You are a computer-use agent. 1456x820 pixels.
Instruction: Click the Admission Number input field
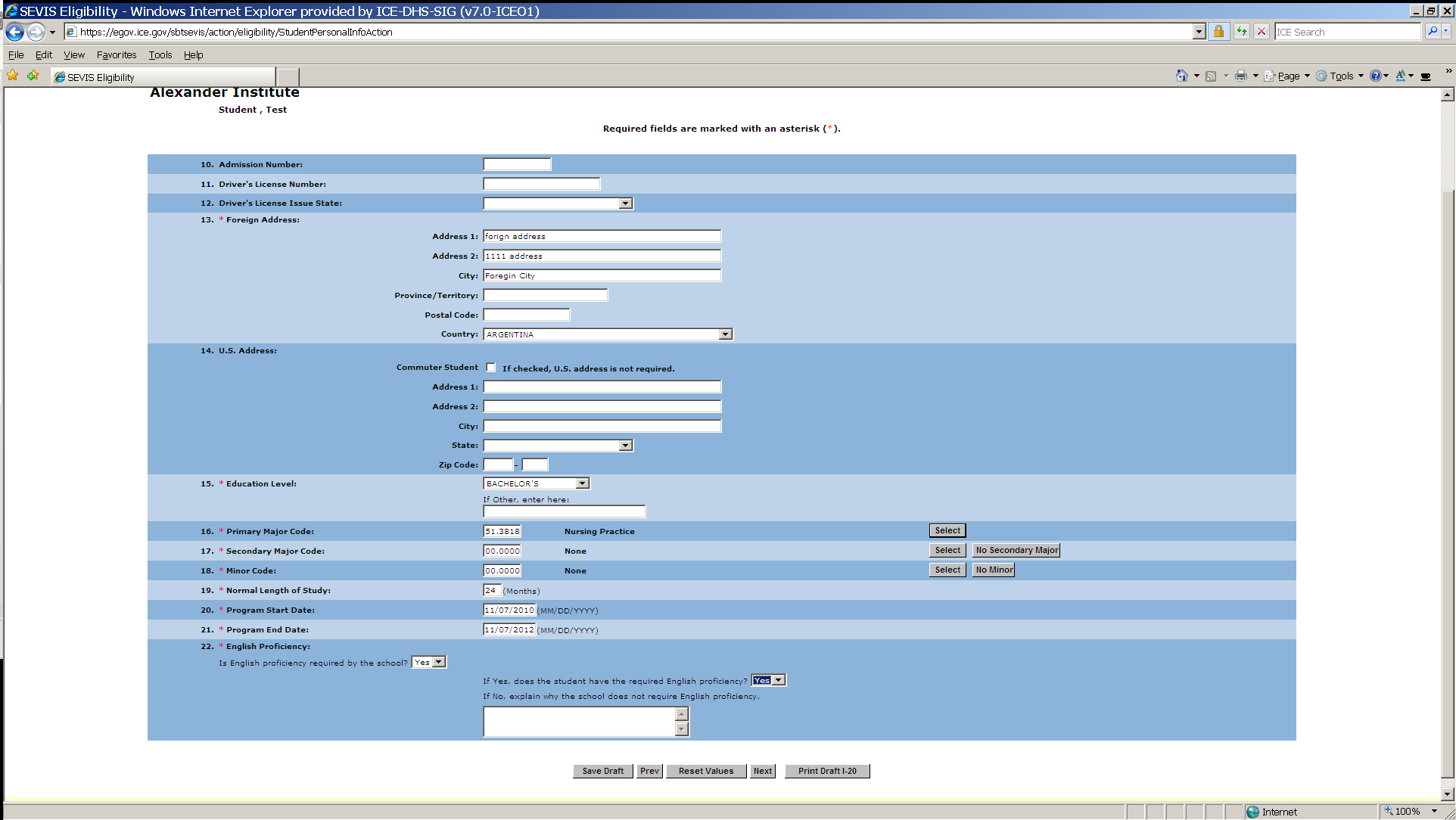point(517,164)
